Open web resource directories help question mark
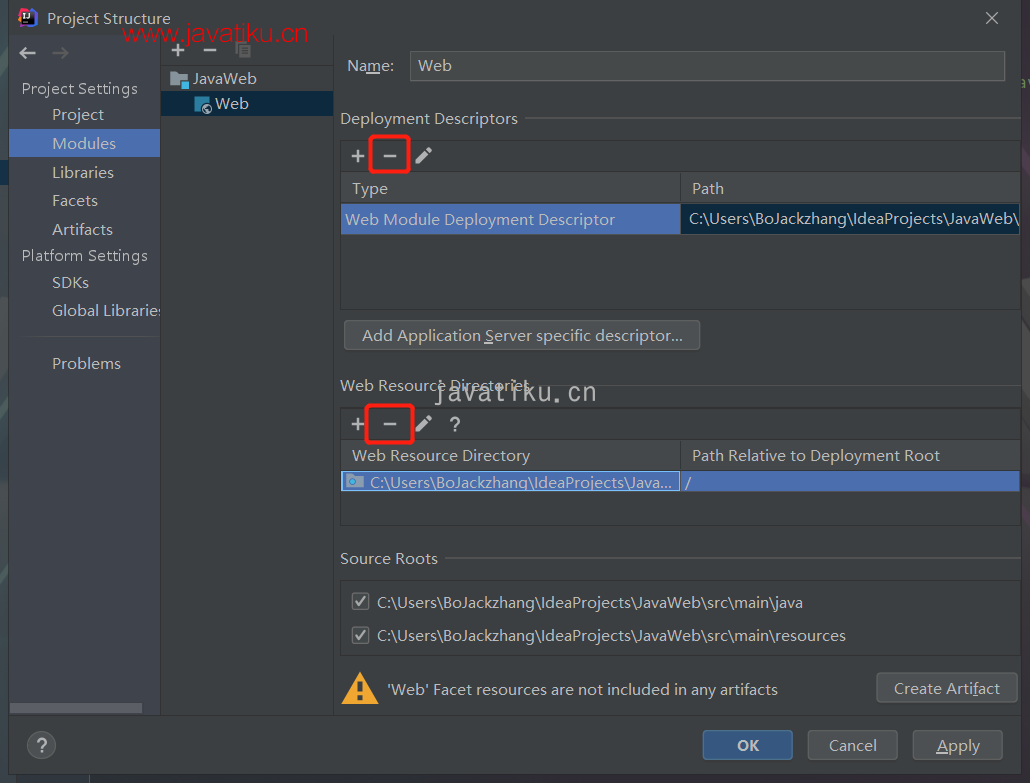Image resolution: width=1030 pixels, height=783 pixels. pyautogui.click(x=455, y=424)
